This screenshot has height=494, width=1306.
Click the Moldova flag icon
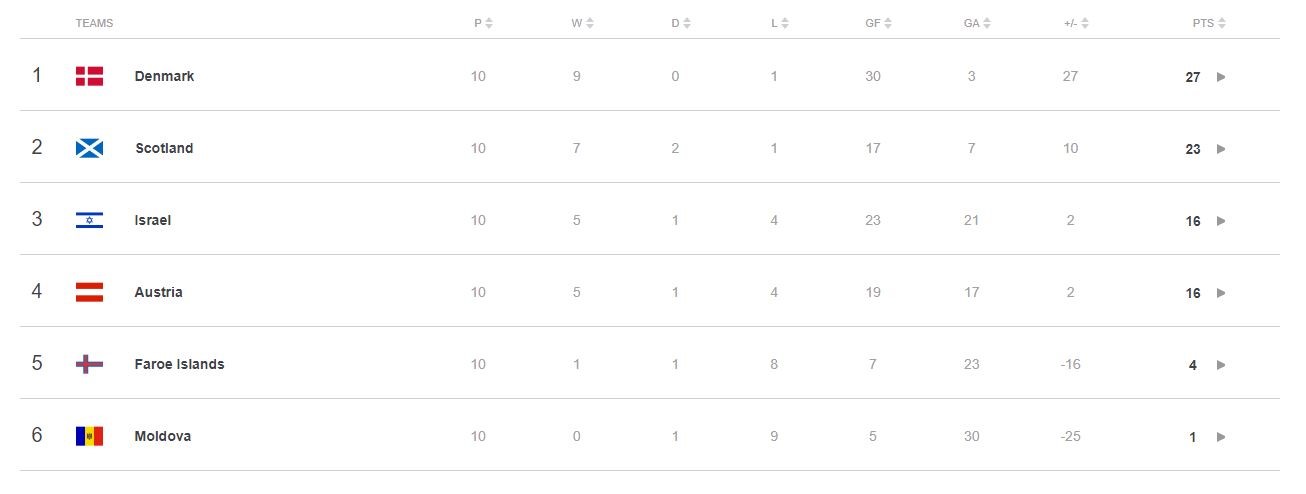tap(89, 436)
